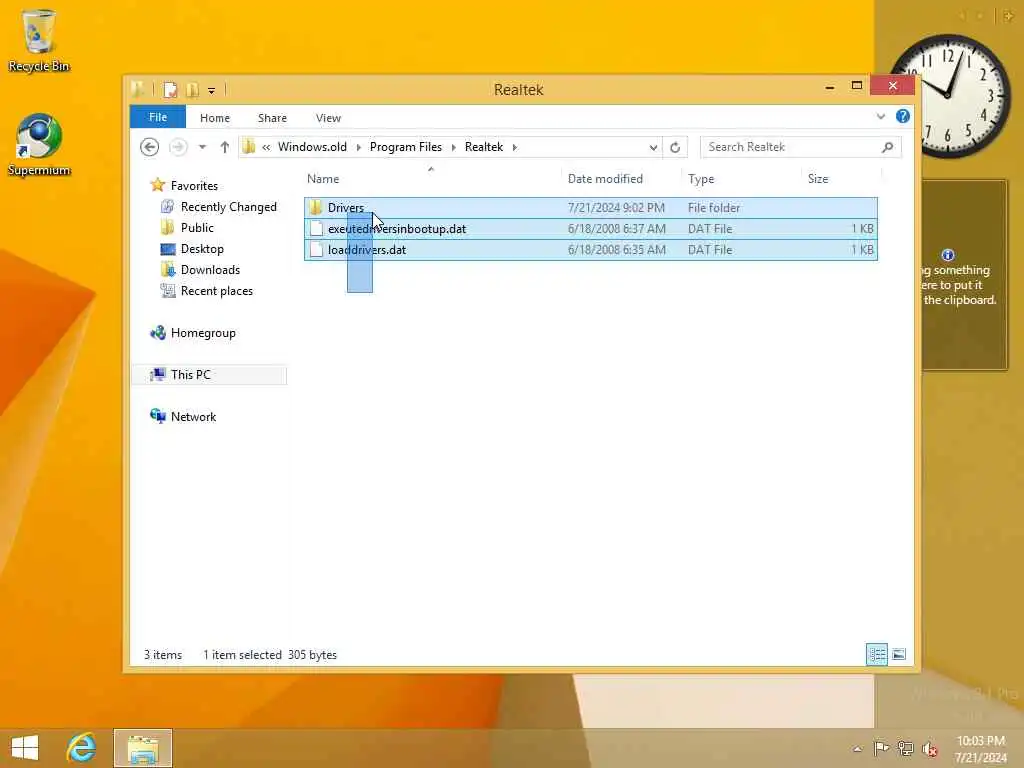Click File Explorer taskbar button

point(143,748)
